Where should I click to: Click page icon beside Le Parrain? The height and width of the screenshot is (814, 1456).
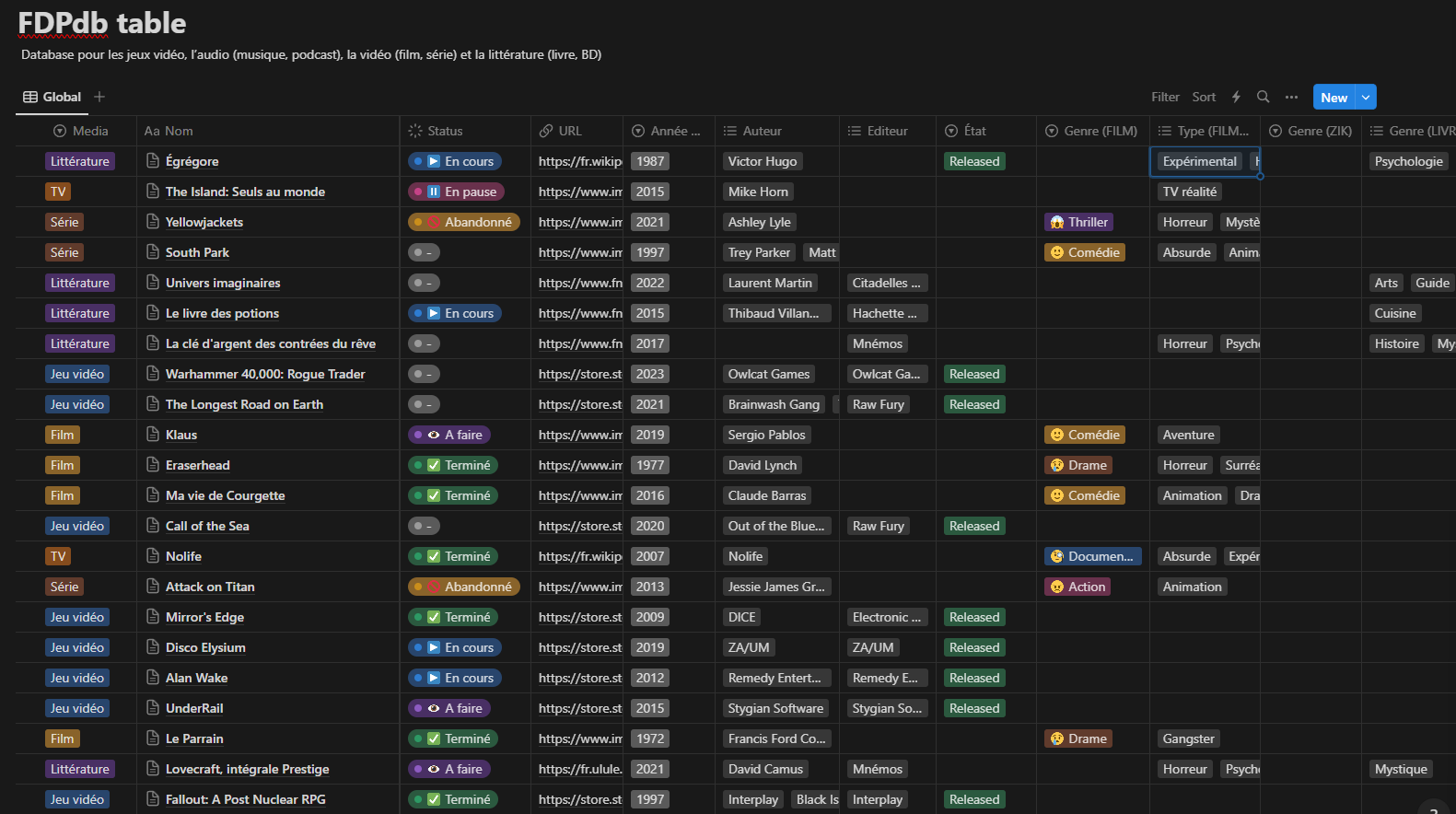(154, 738)
